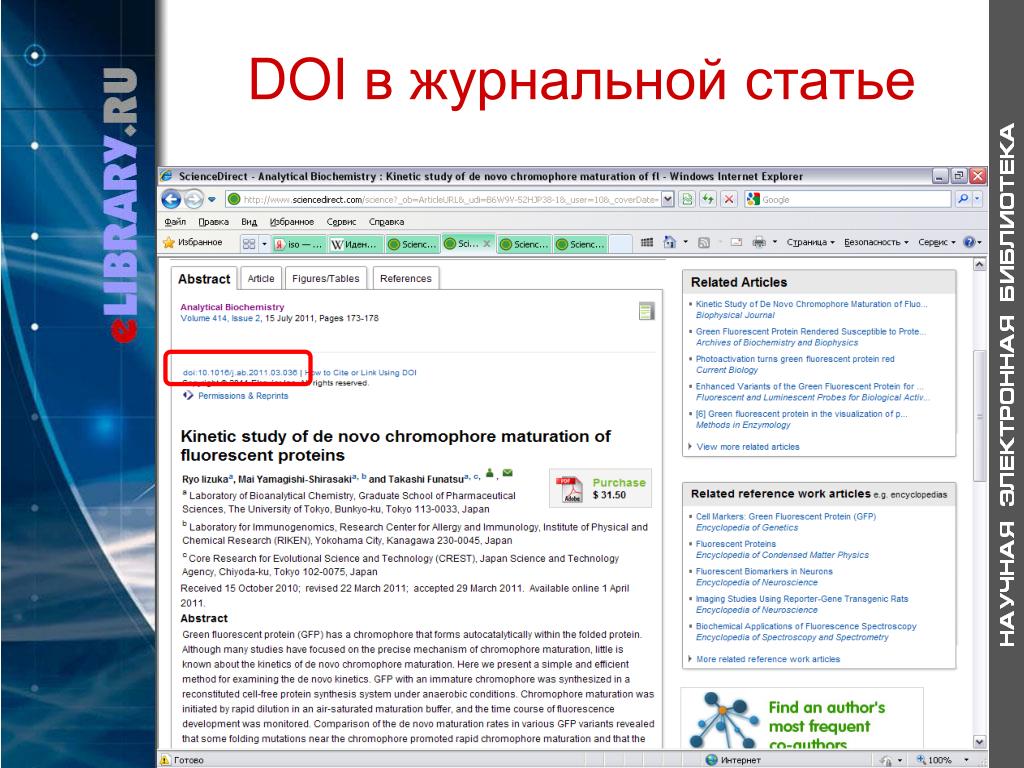The height and width of the screenshot is (768, 1024).
Task: Open the Справка menu
Action: coord(387,222)
